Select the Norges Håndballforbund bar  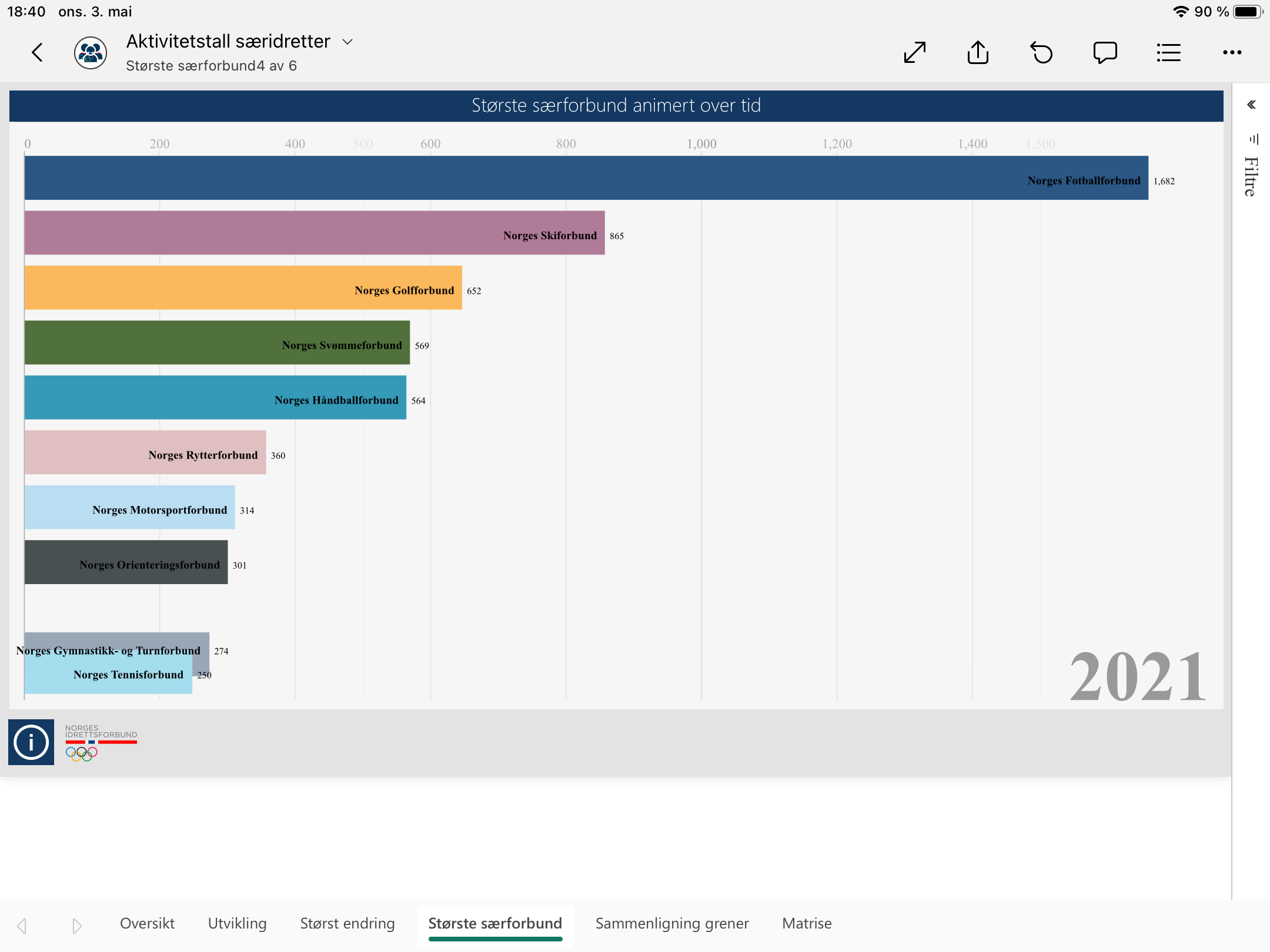click(215, 397)
